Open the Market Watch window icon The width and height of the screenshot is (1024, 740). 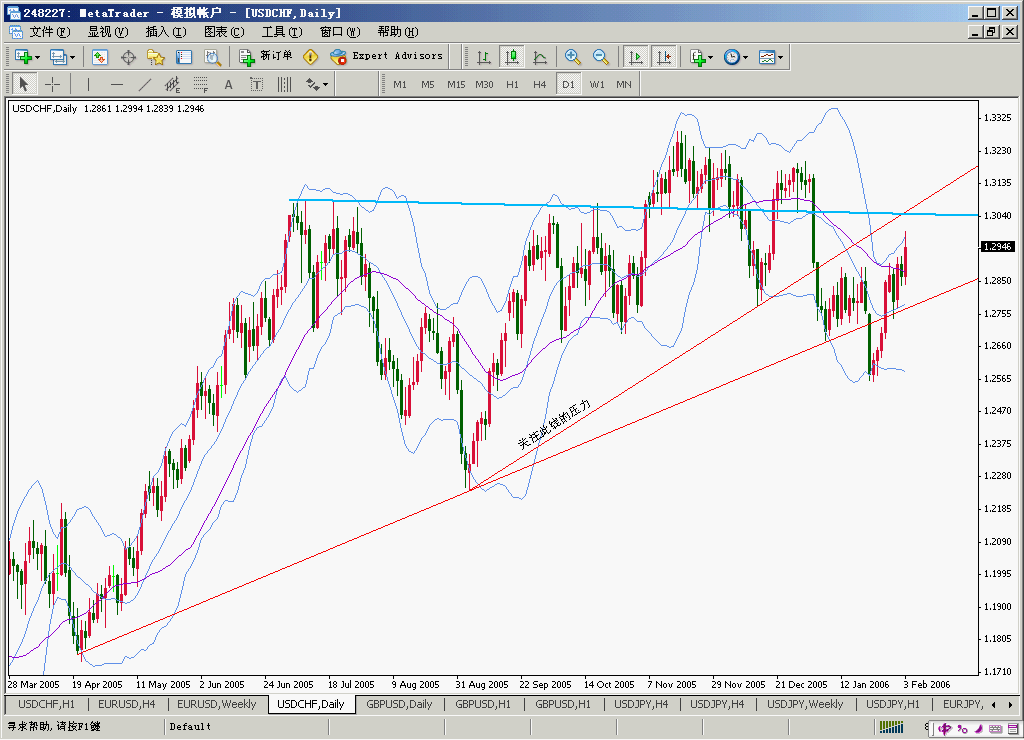click(99, 57)
